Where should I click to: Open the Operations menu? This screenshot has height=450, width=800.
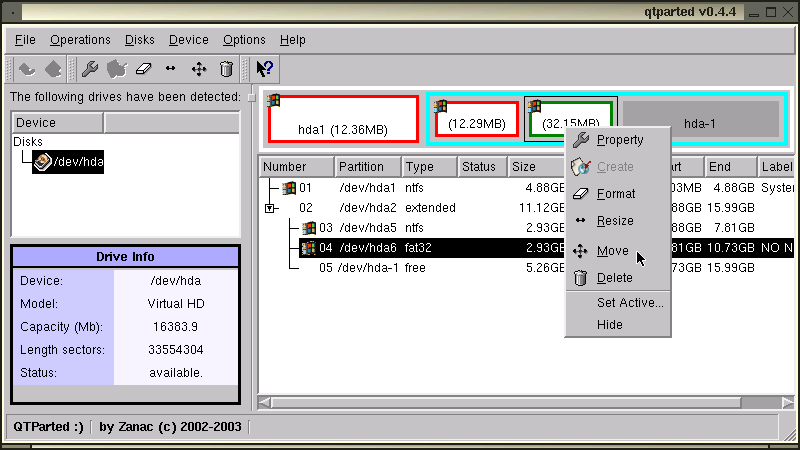[80, 40]
